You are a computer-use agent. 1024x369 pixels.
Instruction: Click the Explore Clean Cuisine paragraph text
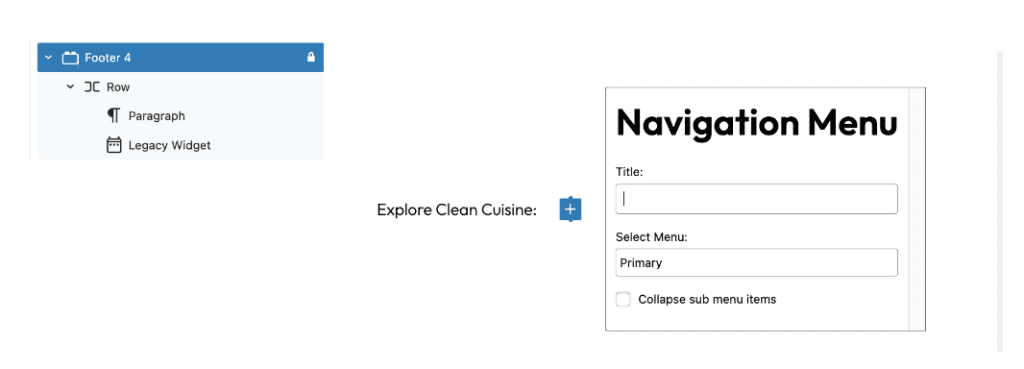(x=456, y=210)
